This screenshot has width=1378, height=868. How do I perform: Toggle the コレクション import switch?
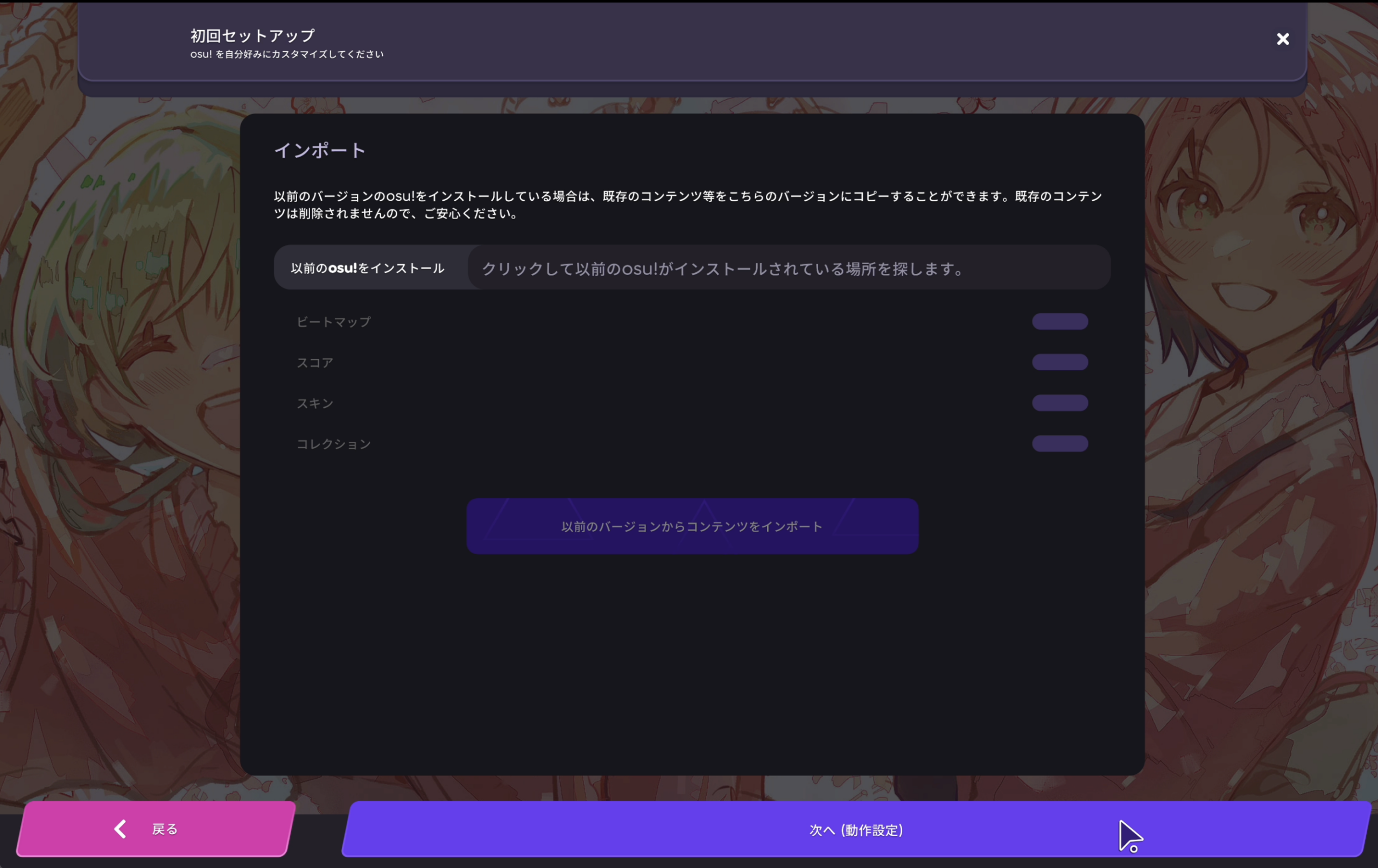pyautogui.click(x=1060, y=443)
